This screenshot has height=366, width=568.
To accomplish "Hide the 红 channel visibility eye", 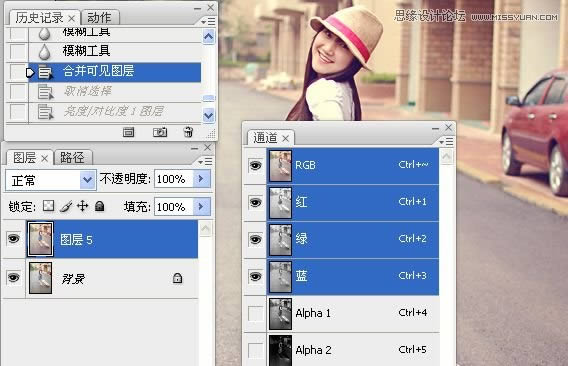I will pos(255,202).
